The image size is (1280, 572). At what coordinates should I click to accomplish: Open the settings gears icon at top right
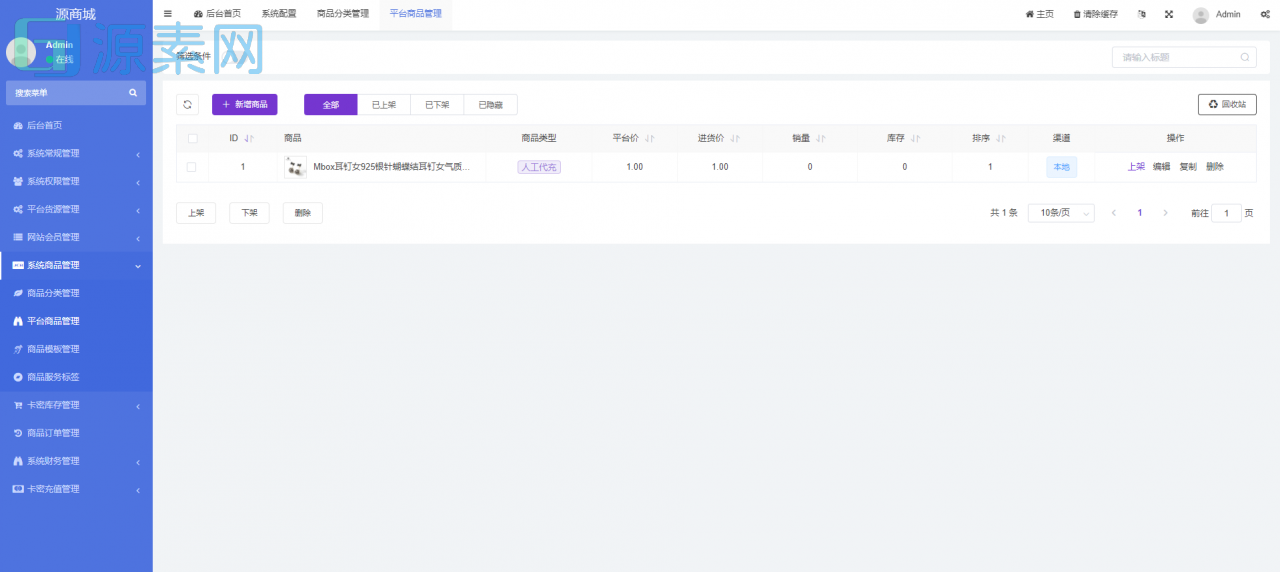pyautogui.click(x=1265, y=14)
